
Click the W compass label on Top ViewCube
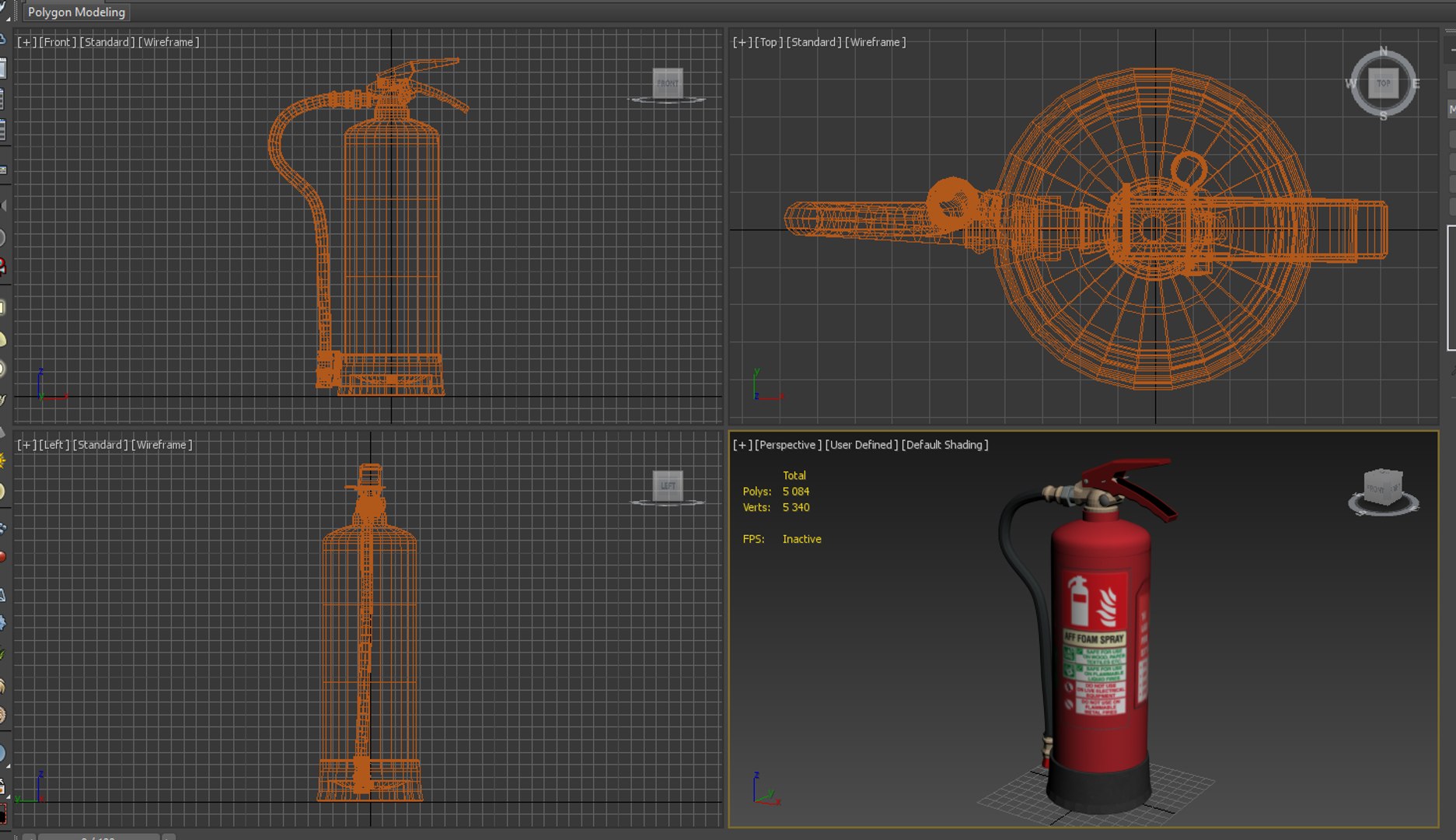(x=1352, y=83)
